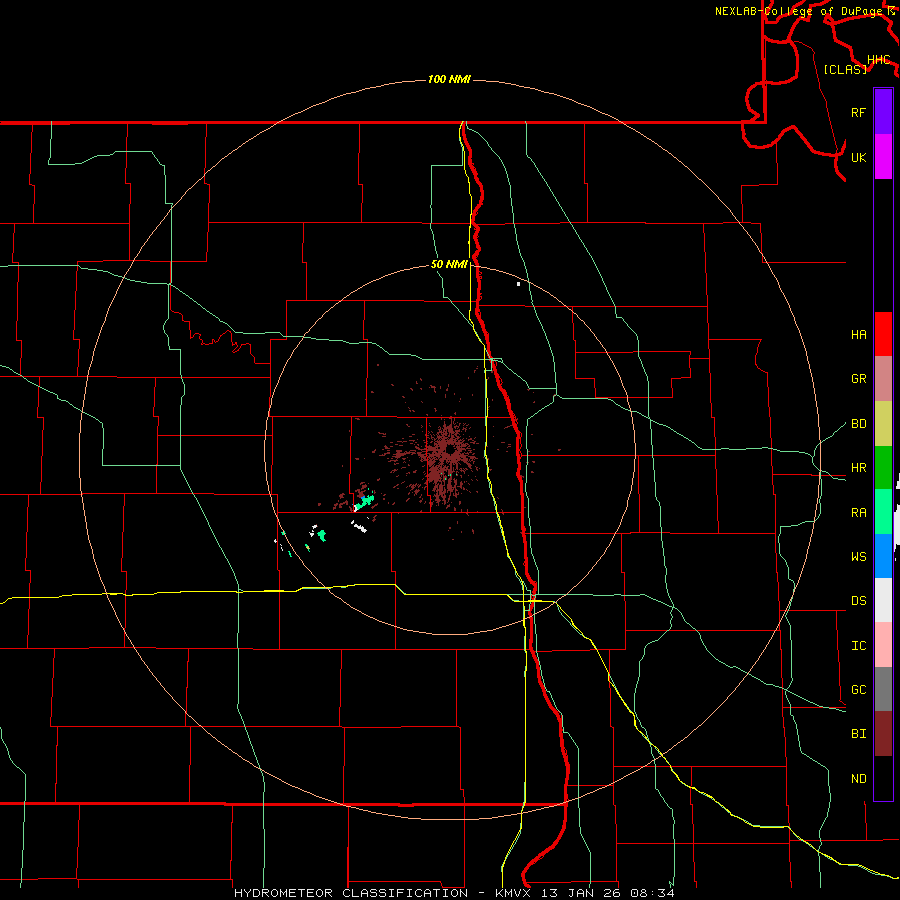The image size is (900, 900).
Task: Click the UK magenta legend swatch
Action: click(883, 157)
